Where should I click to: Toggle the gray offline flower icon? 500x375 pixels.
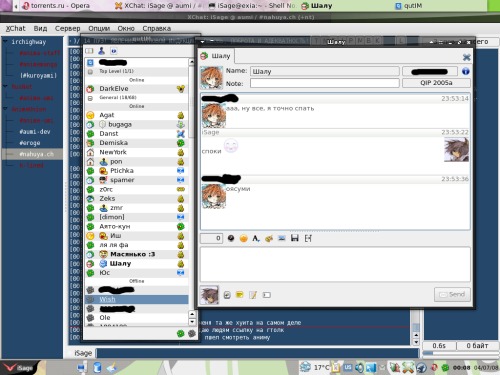191,333
